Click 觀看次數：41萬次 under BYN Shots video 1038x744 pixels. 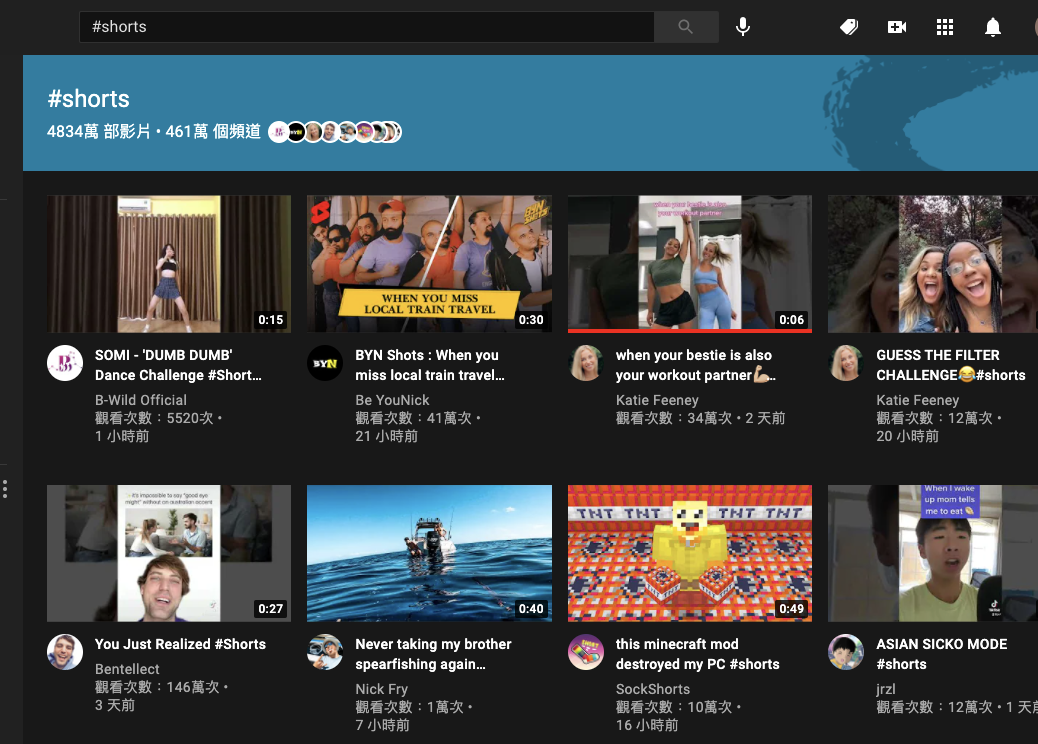(413, 418)
